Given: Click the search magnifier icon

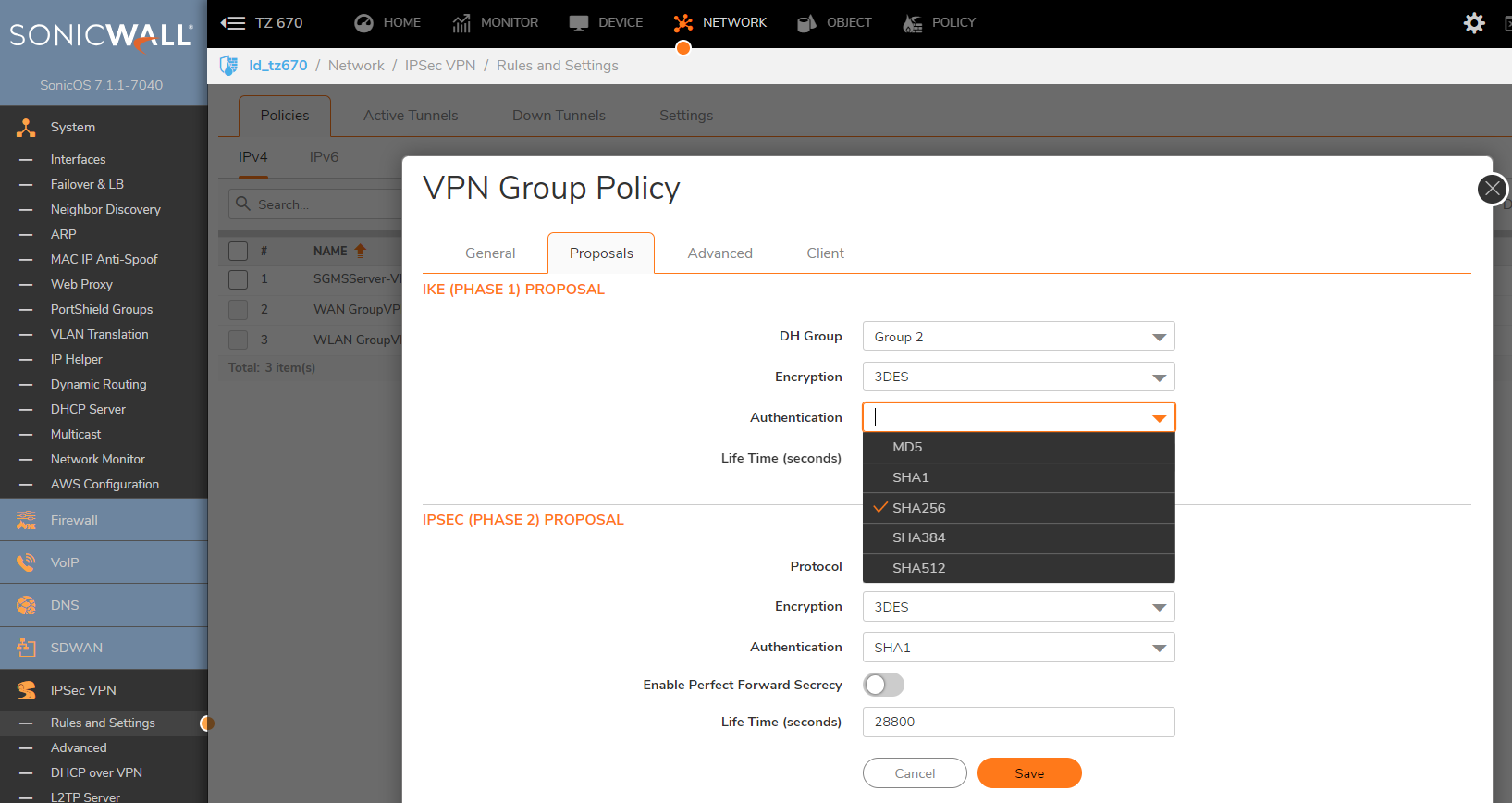Looking at the screenshot, I should tap(243, 204).
